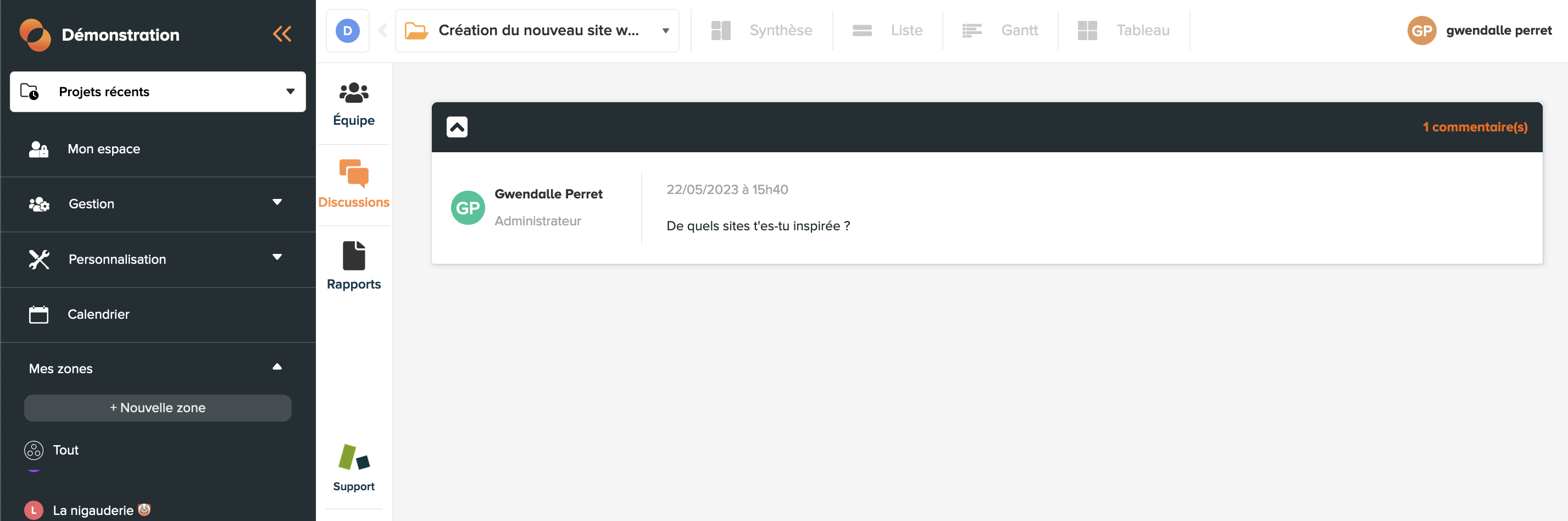Click the blue D workspace avatar
This screenshot has height=521, width=1568.
coord(348,31)
